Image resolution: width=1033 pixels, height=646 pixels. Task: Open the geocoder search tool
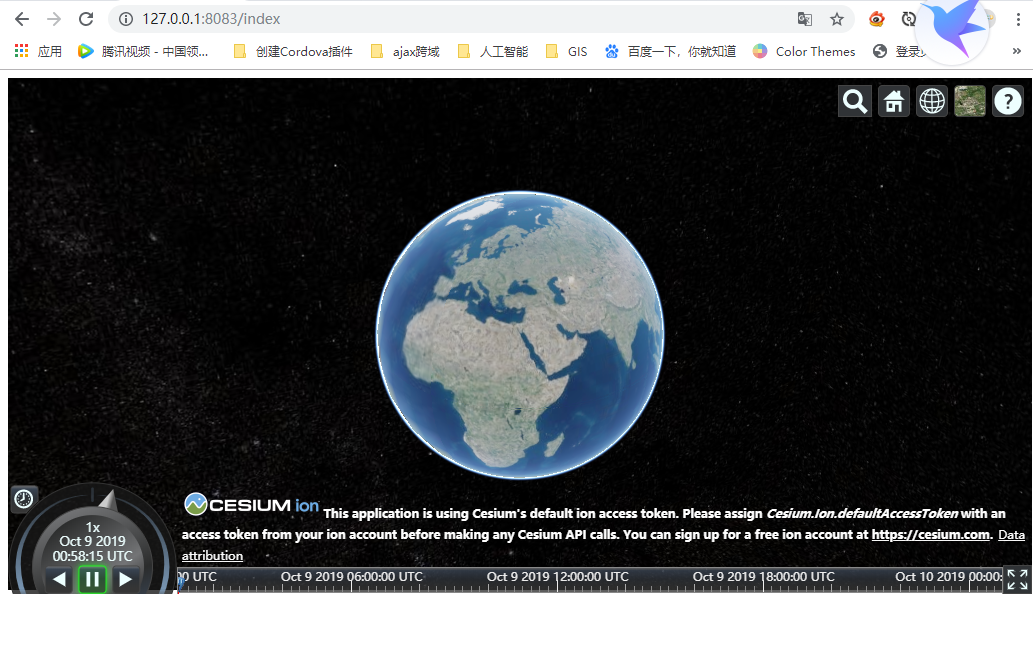click(854, 101)
